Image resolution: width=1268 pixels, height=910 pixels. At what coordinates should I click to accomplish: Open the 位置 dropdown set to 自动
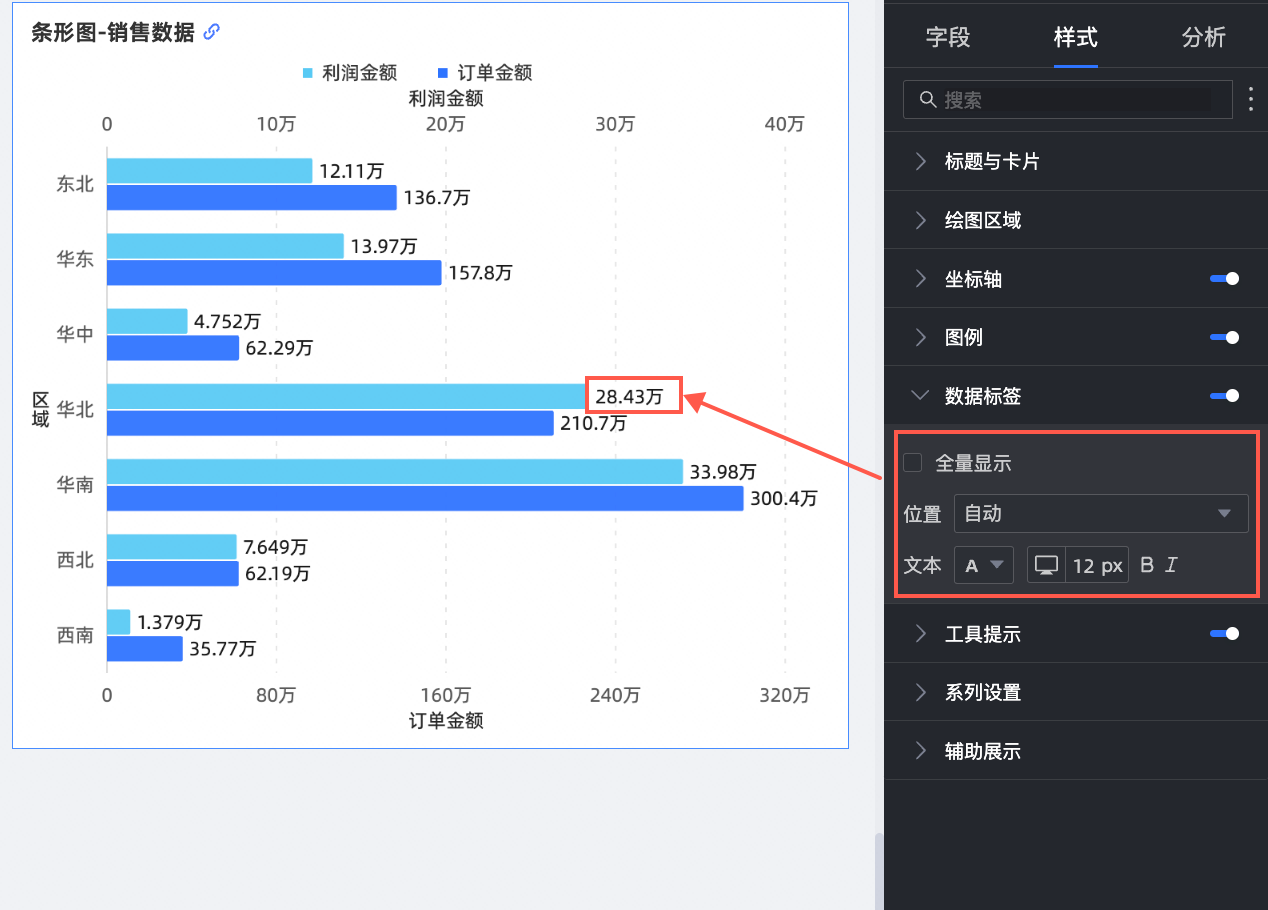pos(1100,513)
